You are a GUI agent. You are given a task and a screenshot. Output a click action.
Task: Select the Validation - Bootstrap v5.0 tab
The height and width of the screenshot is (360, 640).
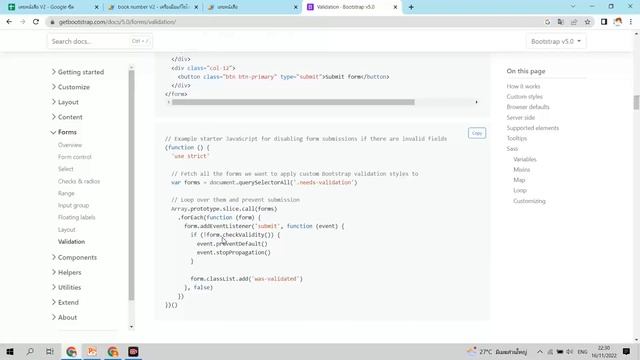pyautogui.click(x=351, y=7)
